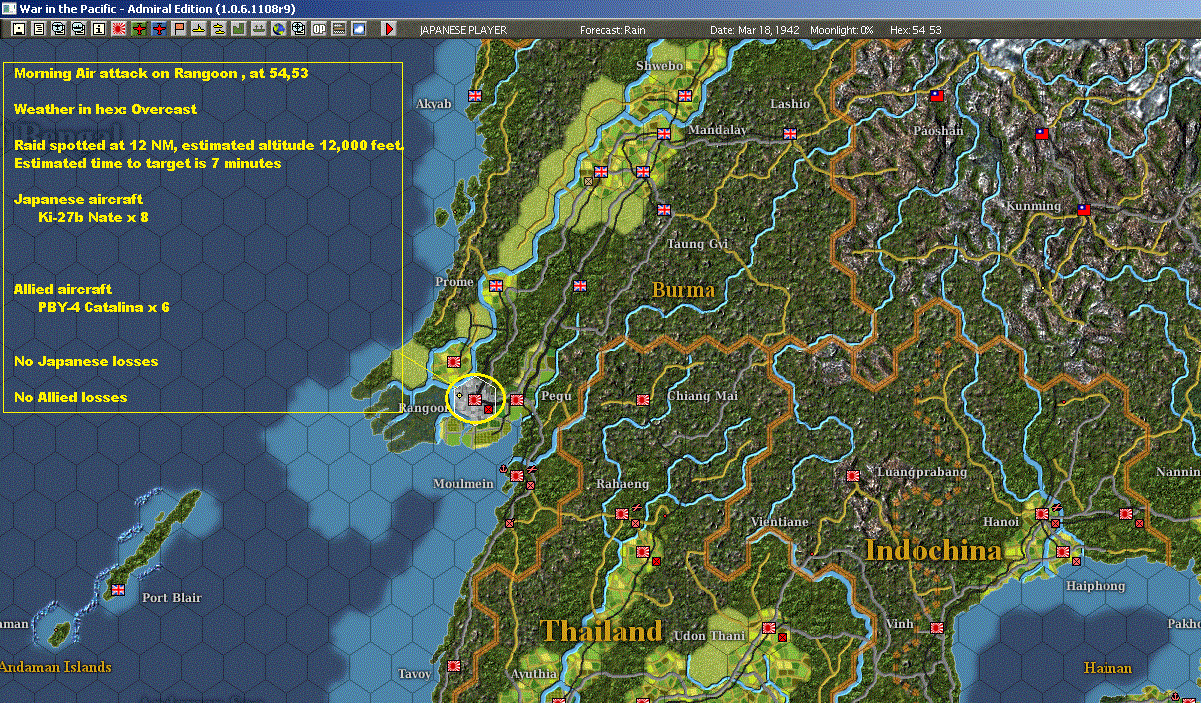The height and width of the screenshot is (703, 1201).
Task: Click the War in the Pacific title bar
Action: tap(600, 8)
